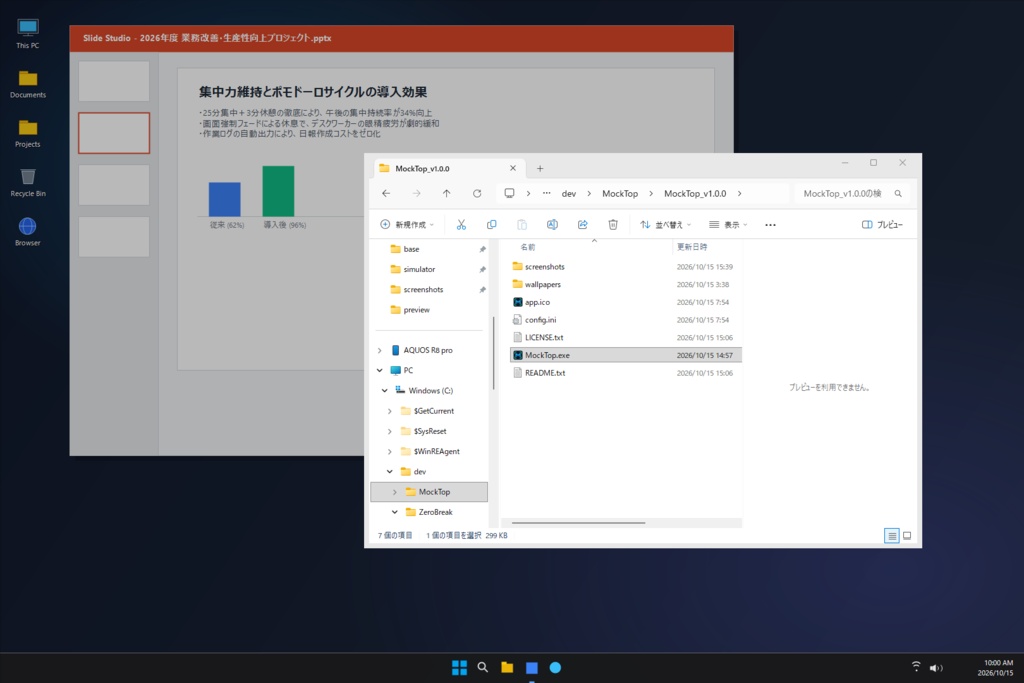Expand the $SysReset folder node
Viewport: 1024px width, 683px height.
coord(390,432)
